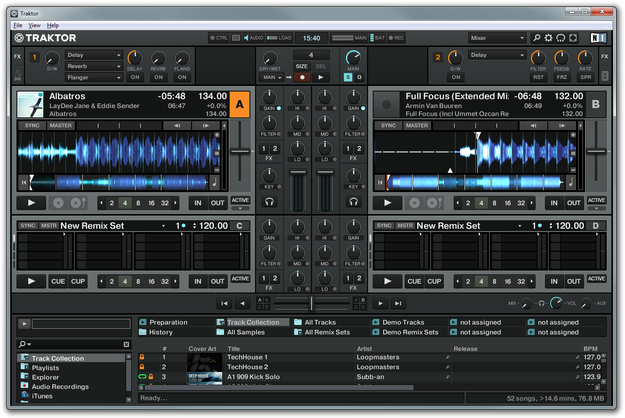Click the CUP button on Deck C
Viewport: 625px width, 418px height.
click(x=78, y=281)
